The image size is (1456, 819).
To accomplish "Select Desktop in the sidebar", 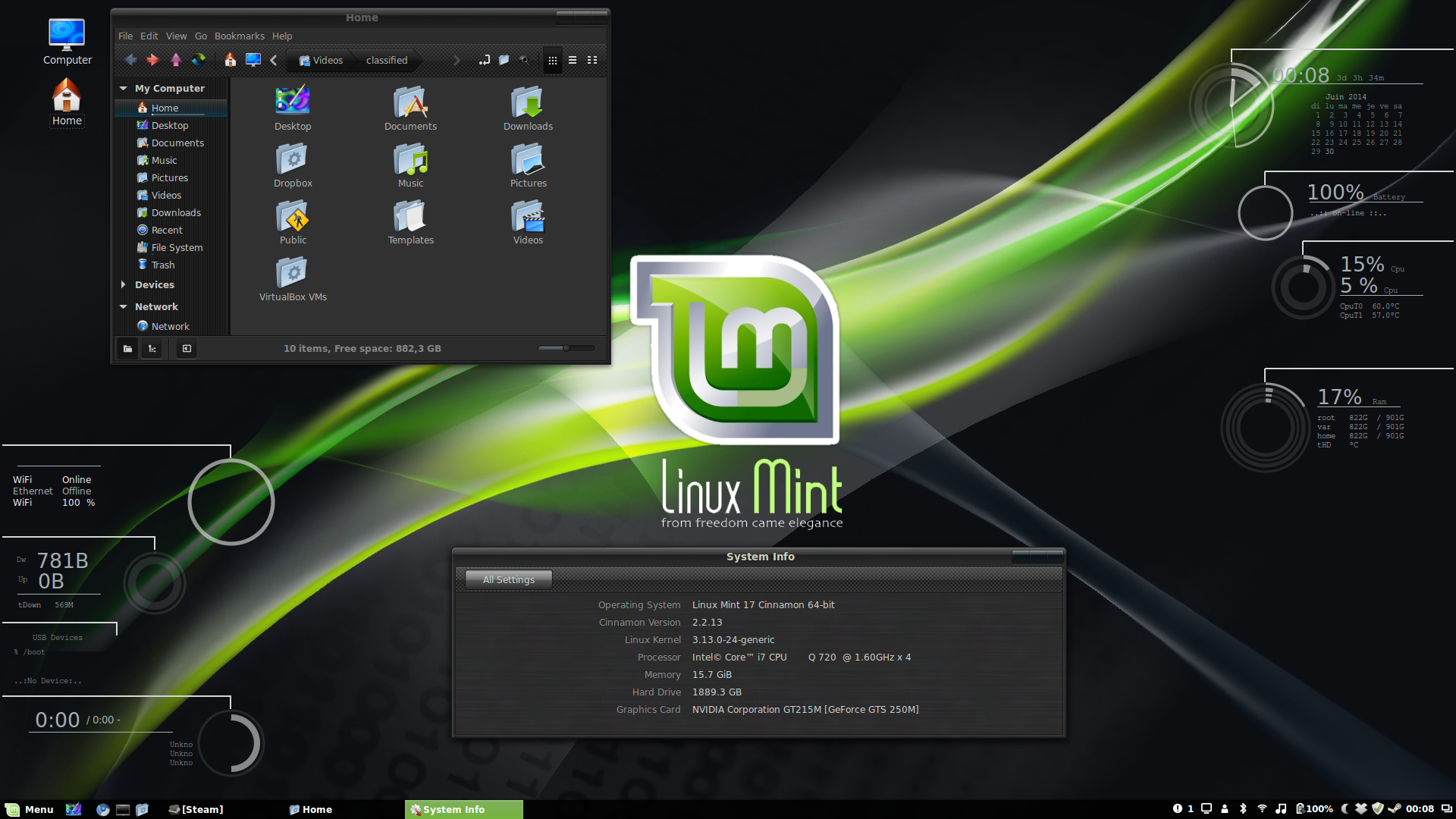I will tap(170, 125).
